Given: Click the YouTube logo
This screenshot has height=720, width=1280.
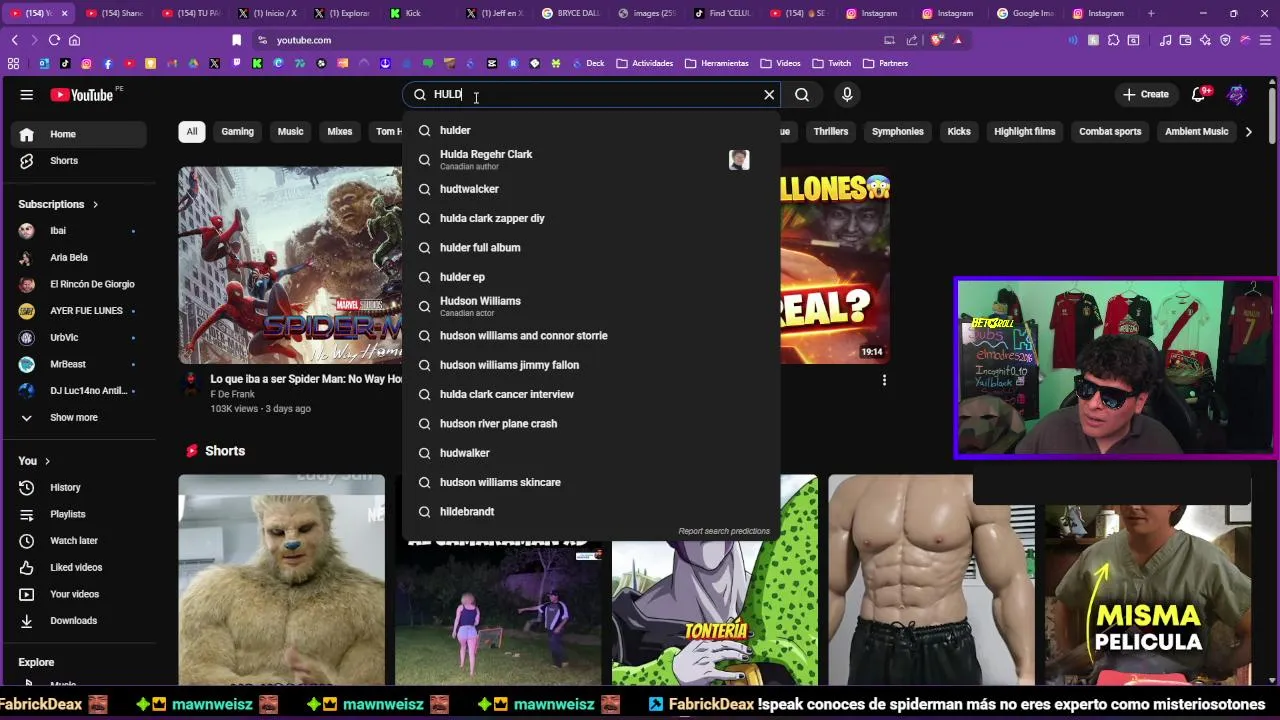Looking at the screenshot, I should [x=82, y=95].
